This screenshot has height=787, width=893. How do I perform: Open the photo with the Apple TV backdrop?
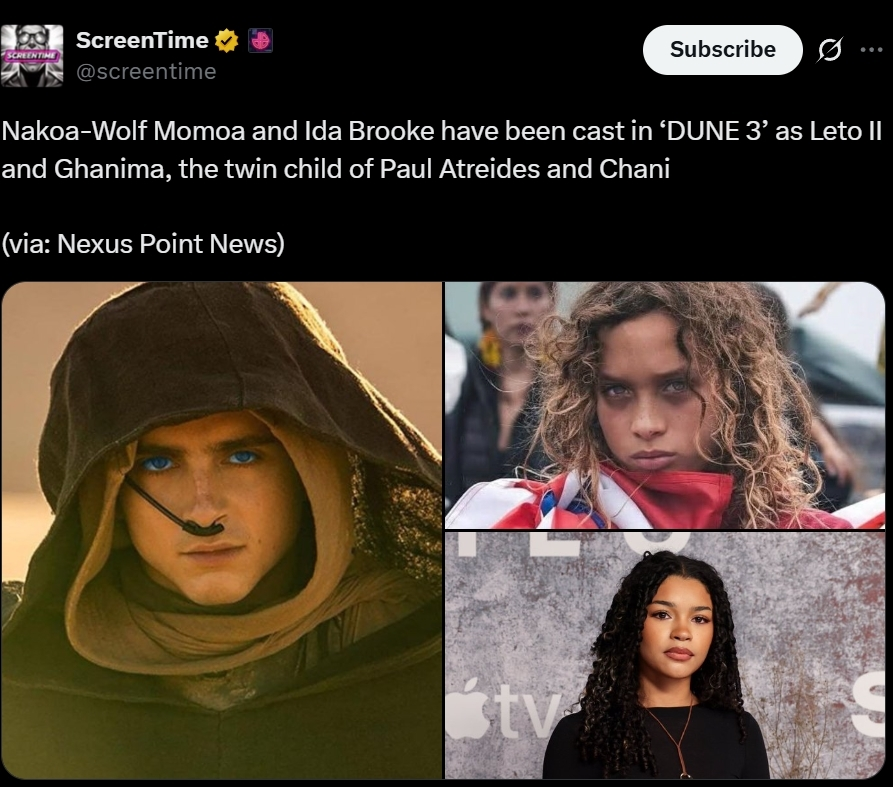665,655
